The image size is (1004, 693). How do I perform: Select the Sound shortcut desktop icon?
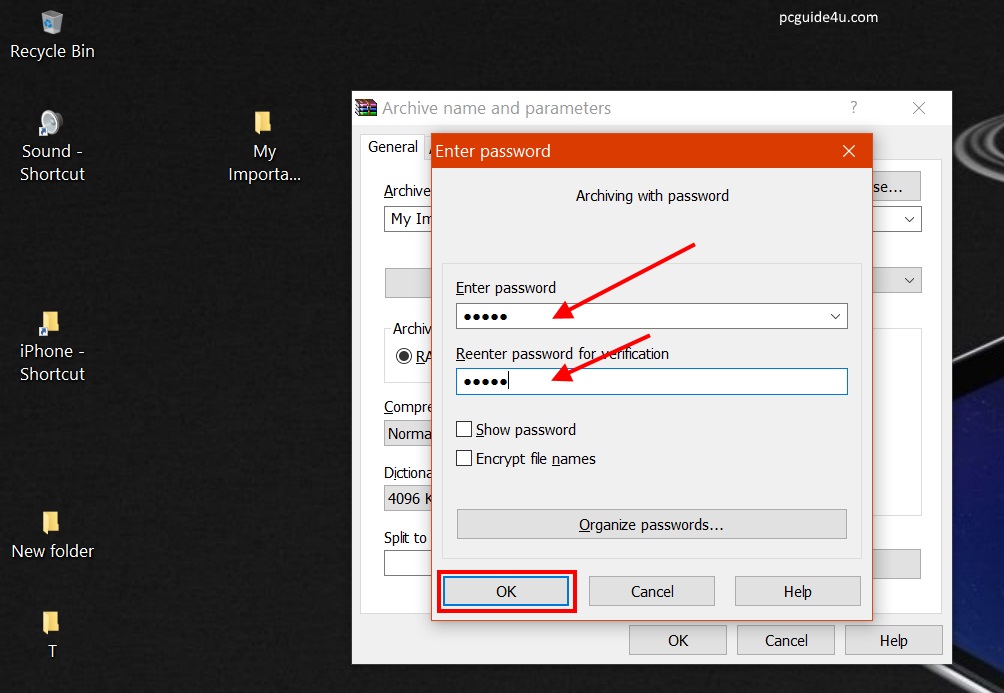(52, 124)
